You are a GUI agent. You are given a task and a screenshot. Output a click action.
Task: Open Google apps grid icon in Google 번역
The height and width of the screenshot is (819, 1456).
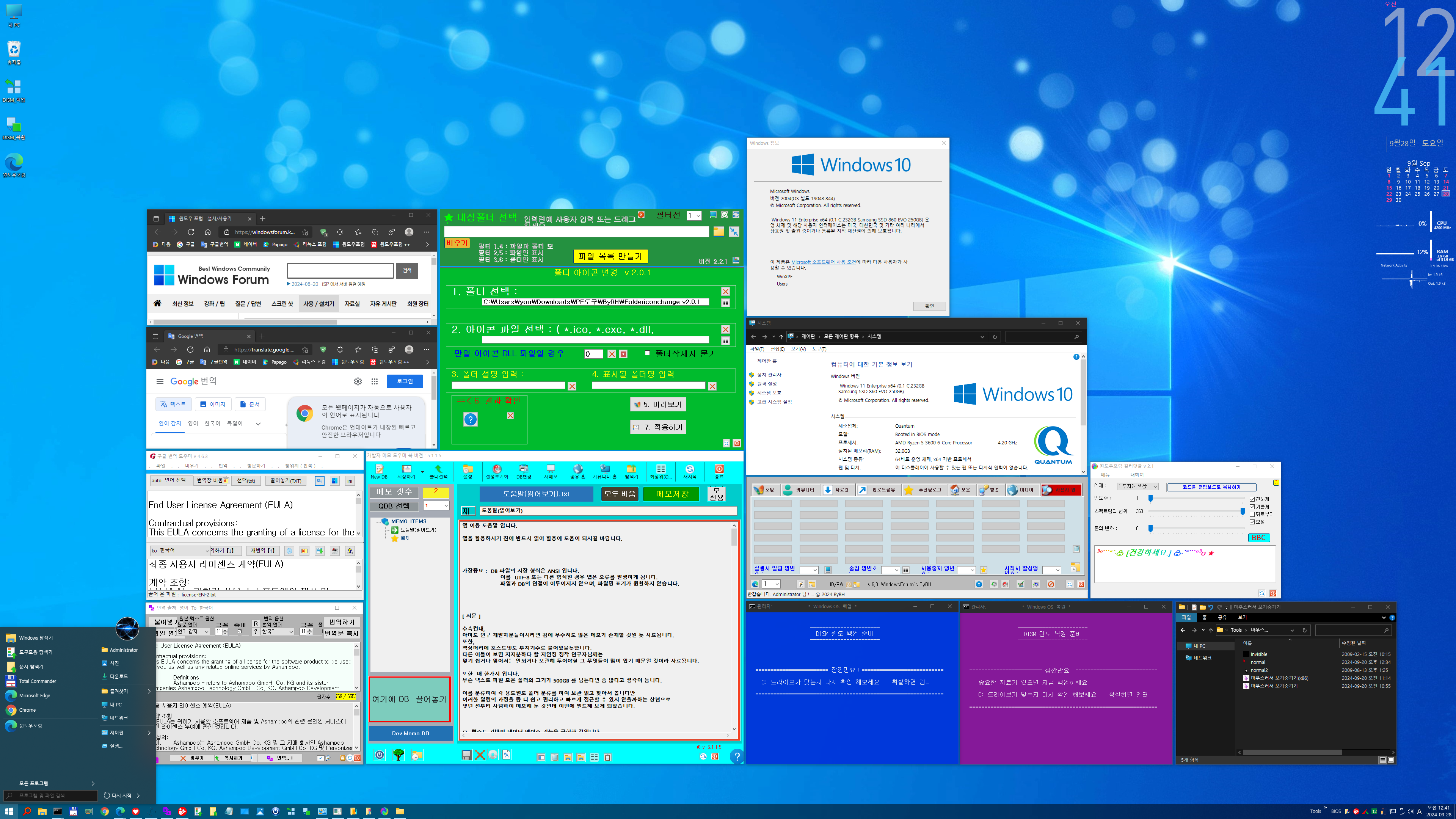point(374,381)
